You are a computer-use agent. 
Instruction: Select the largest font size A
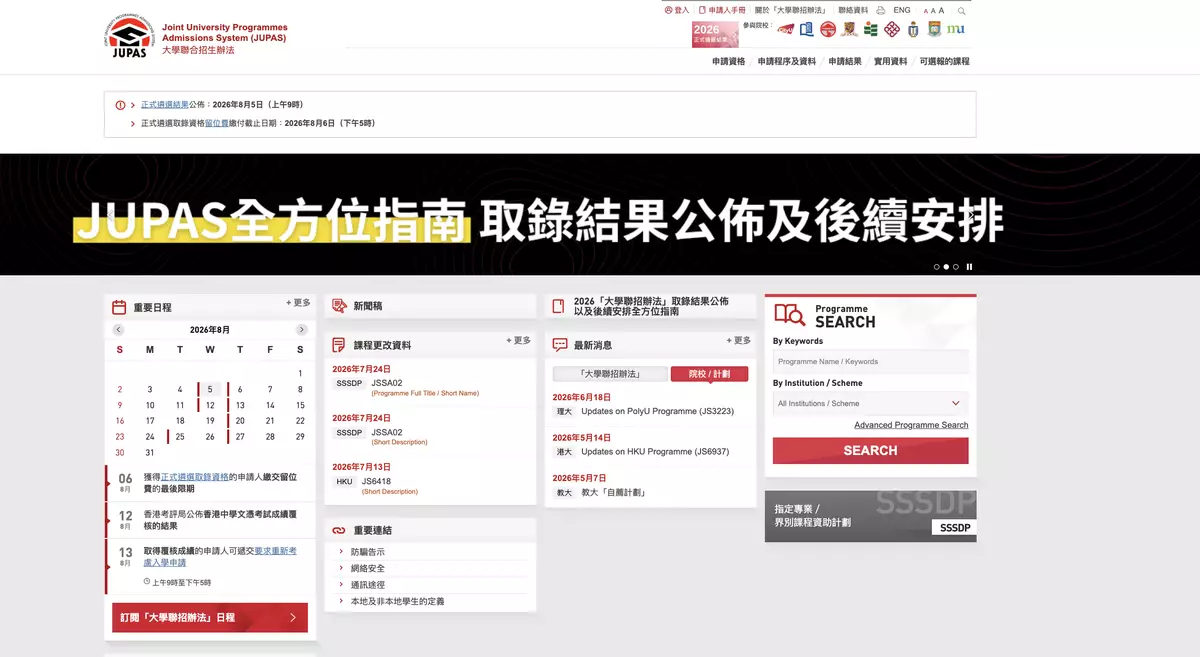(x=941, y=10)
